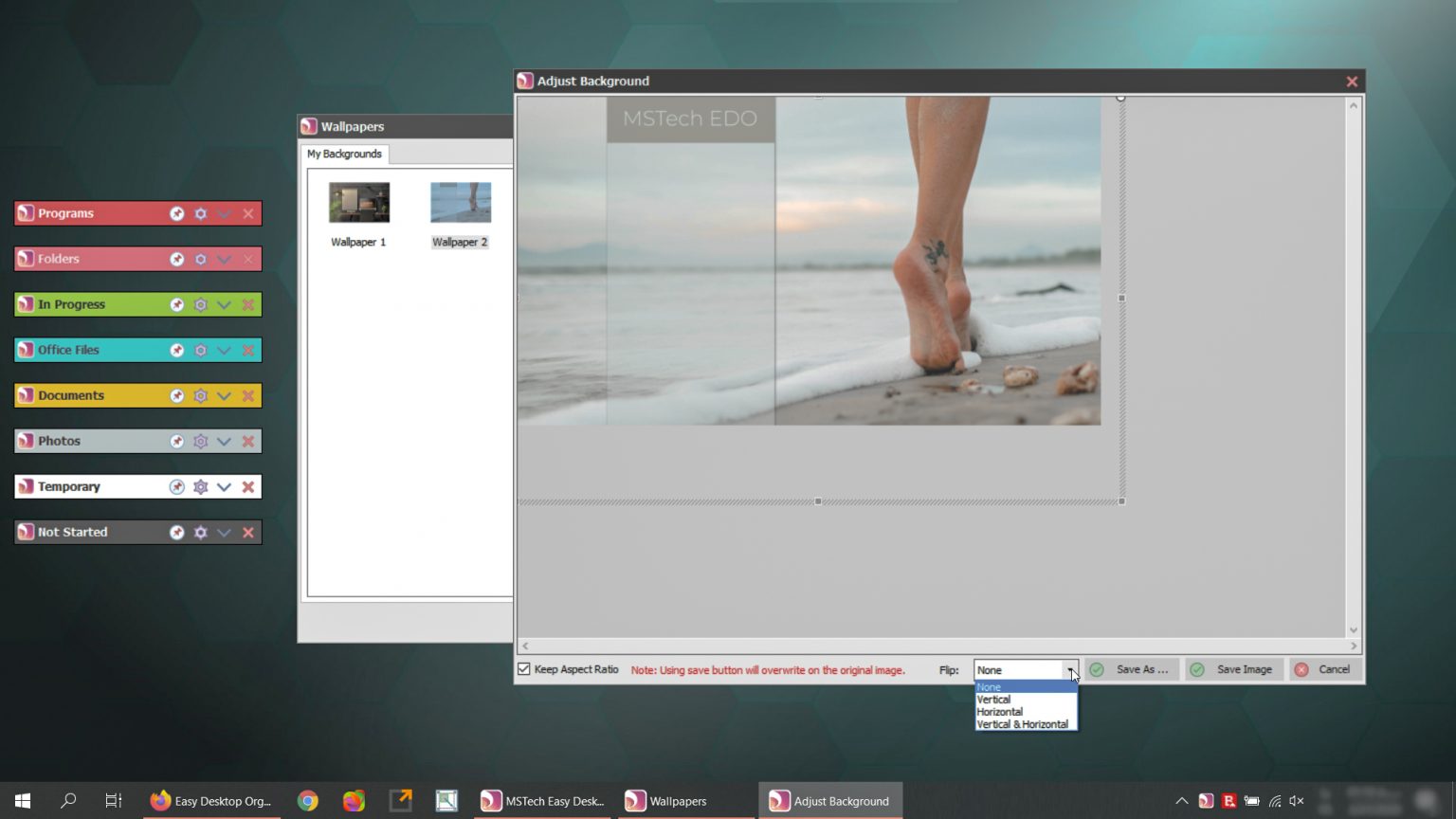1456x819 pixels.
Task: Expand the Programs bar chevron
Action: [225, 213]
